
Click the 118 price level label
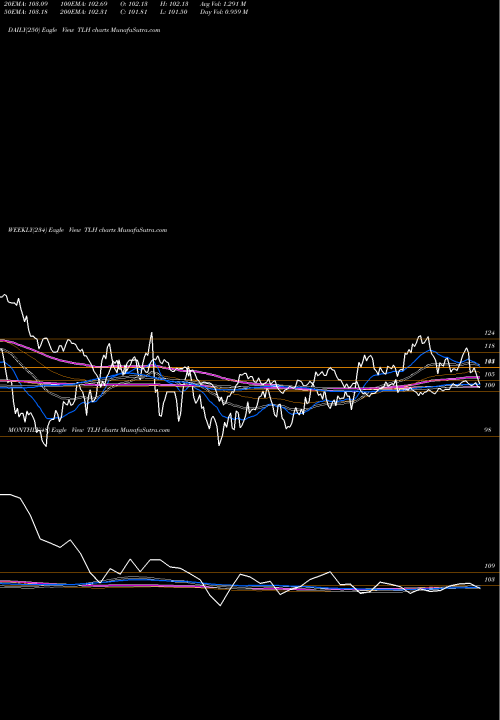coord(489,346)
